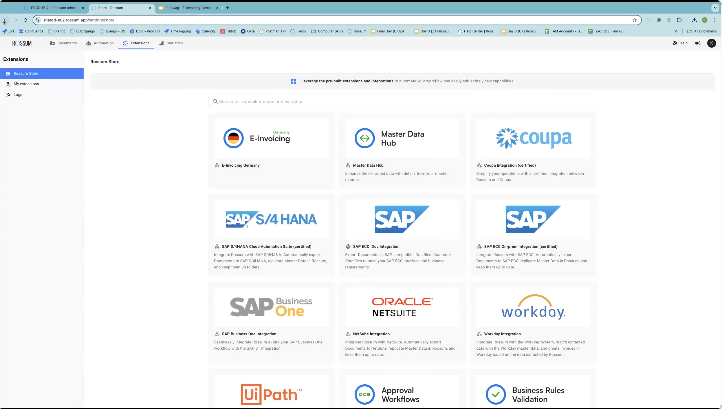The height and width of the screenshot is (409, 724).
Task: Open the Approval Workflows extension card
Action: (x=402, y=389)
